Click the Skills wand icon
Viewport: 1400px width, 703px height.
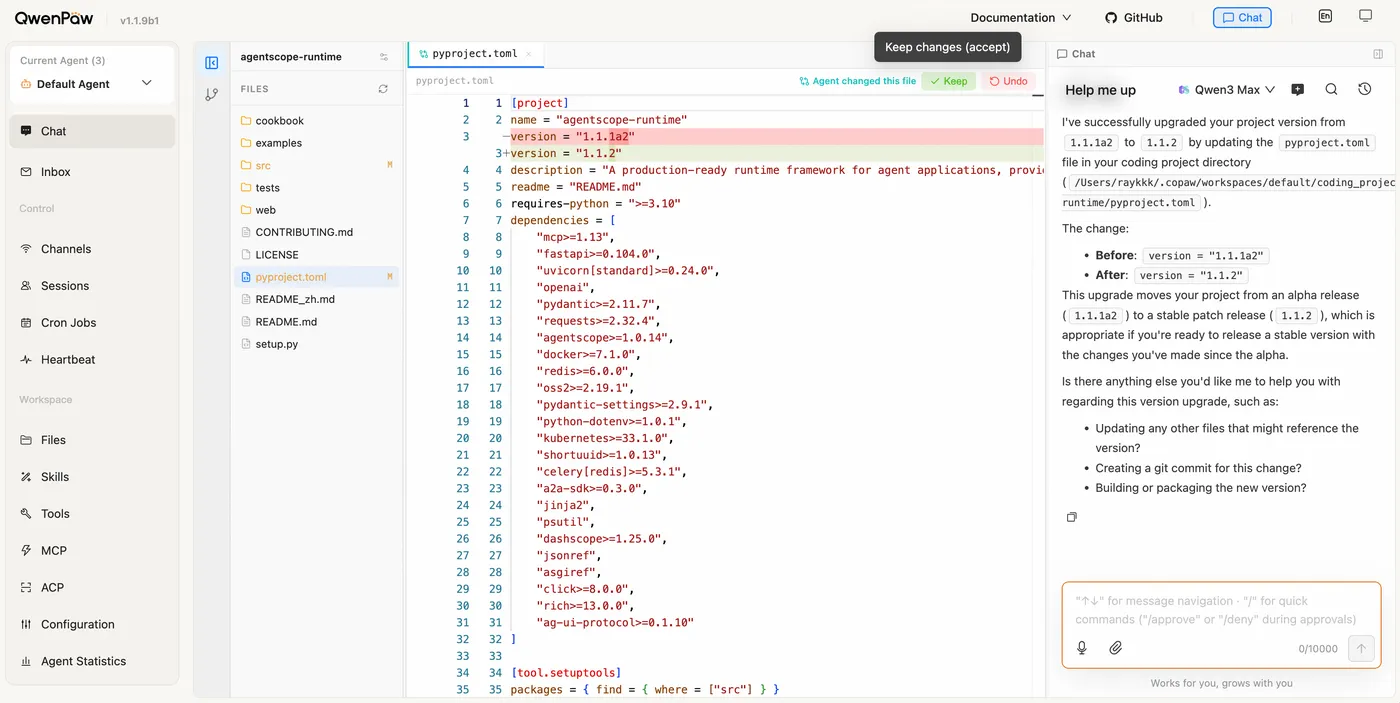[26, 477]
